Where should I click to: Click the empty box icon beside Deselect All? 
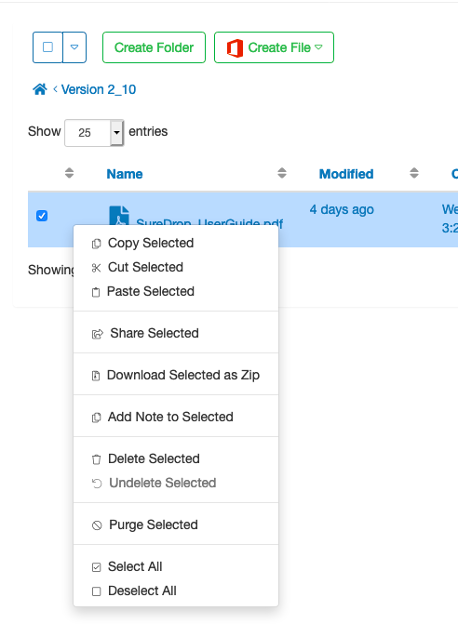click(96, 591)
